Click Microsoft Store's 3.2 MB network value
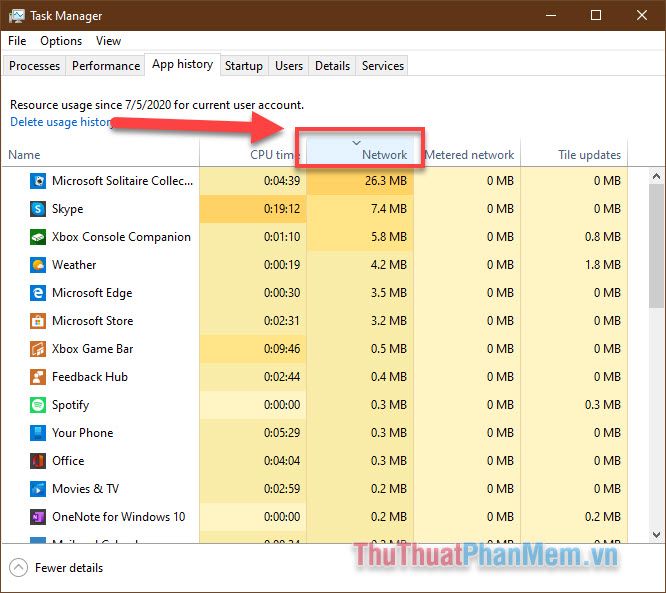This screenshot has width=666, height=593. (x=389, y=321)
